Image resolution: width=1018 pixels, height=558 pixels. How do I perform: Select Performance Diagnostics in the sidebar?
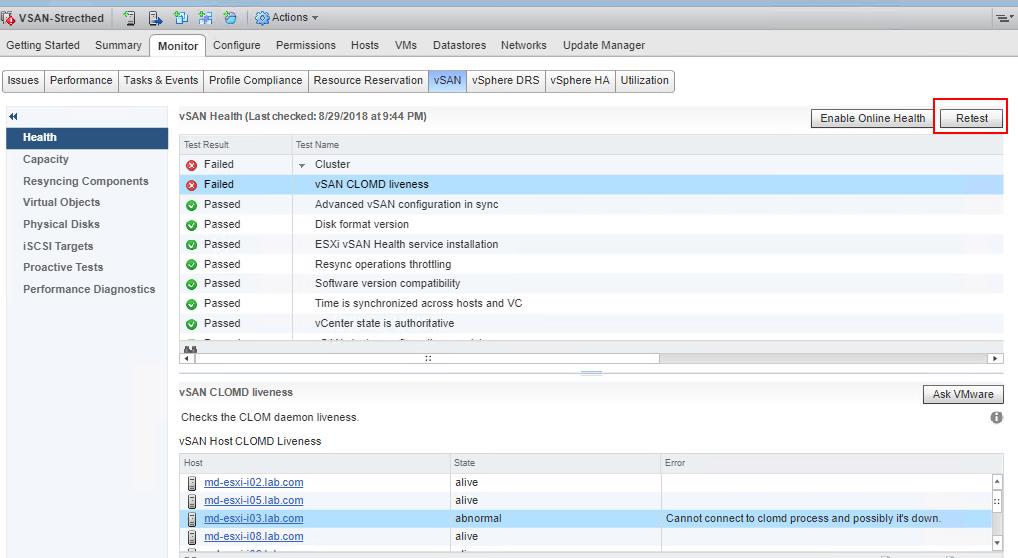pyautogui.click(x=89, y=290)
